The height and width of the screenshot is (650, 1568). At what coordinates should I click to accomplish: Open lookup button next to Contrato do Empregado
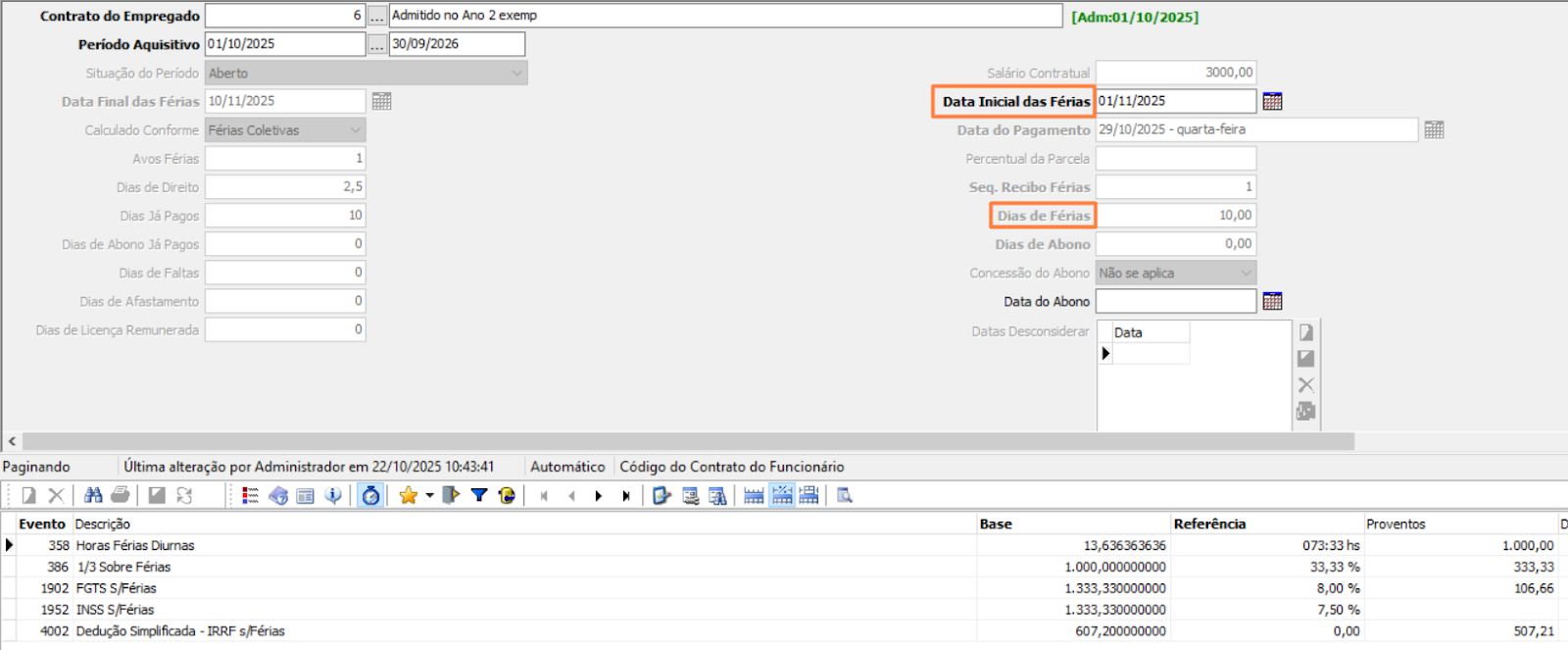tap(376, 16)
